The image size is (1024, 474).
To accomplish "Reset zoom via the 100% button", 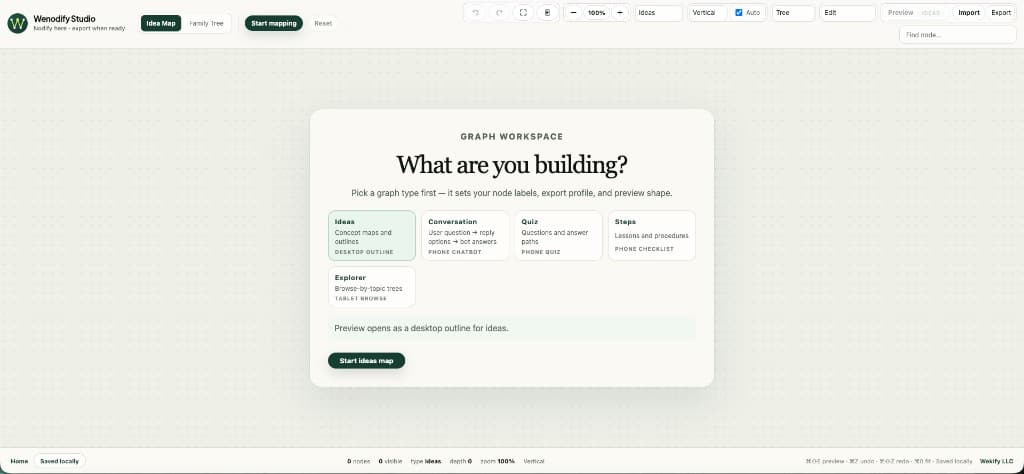I will tap(596, 12).
